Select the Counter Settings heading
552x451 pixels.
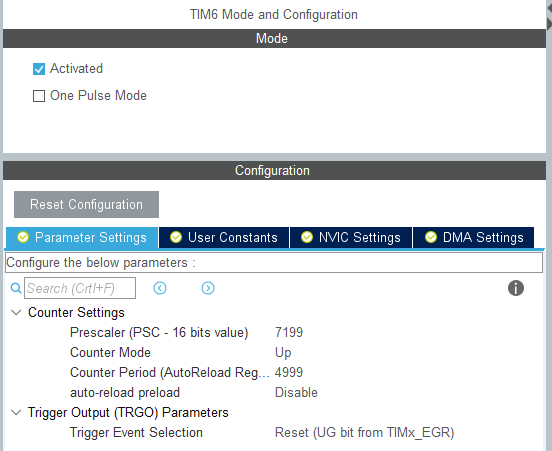(x=76, y=313)
